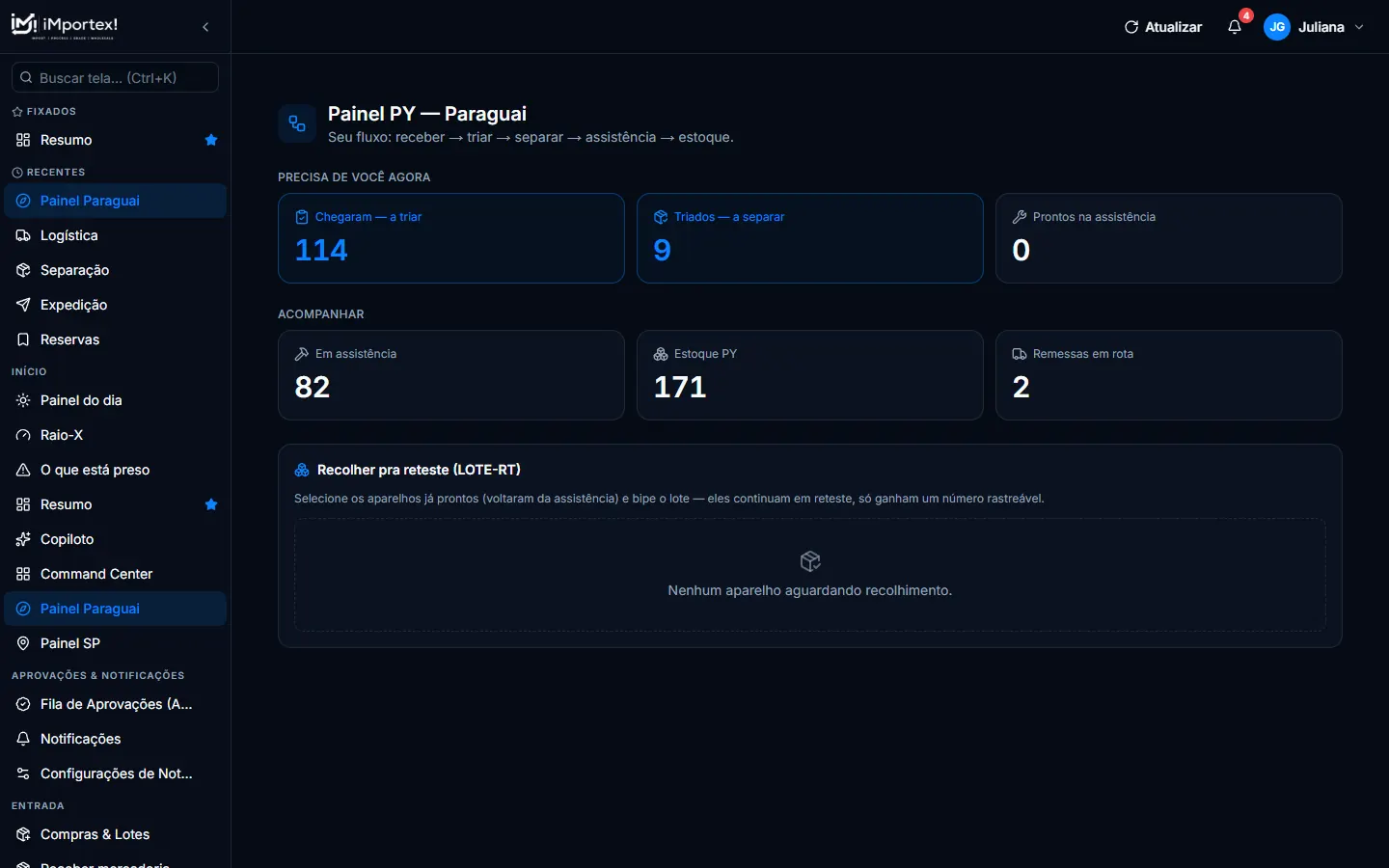Image resolution: width=1389 pixels, height=868 pixels.
Task: Go to Separação via its box icon
Action: pyautogui.click(x=23, y=270)
